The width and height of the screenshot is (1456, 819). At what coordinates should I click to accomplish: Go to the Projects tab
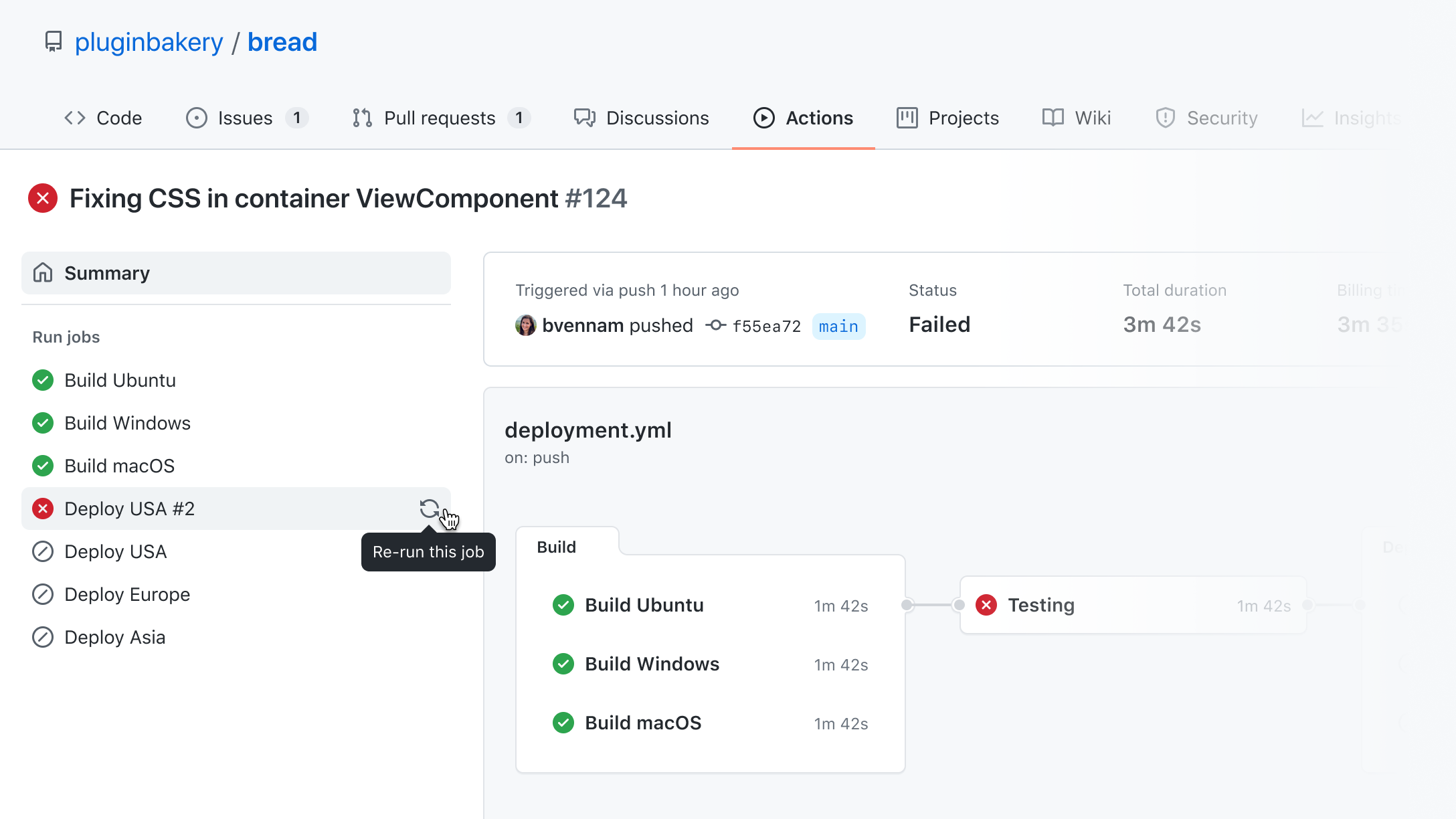(x=947, y=118)
